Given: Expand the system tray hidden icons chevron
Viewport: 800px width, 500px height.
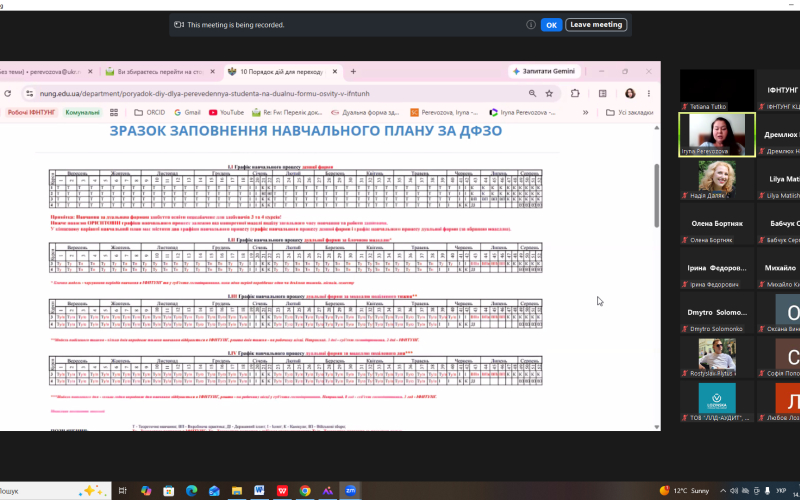Looking at the screenshot, I should tap(723, 491).
